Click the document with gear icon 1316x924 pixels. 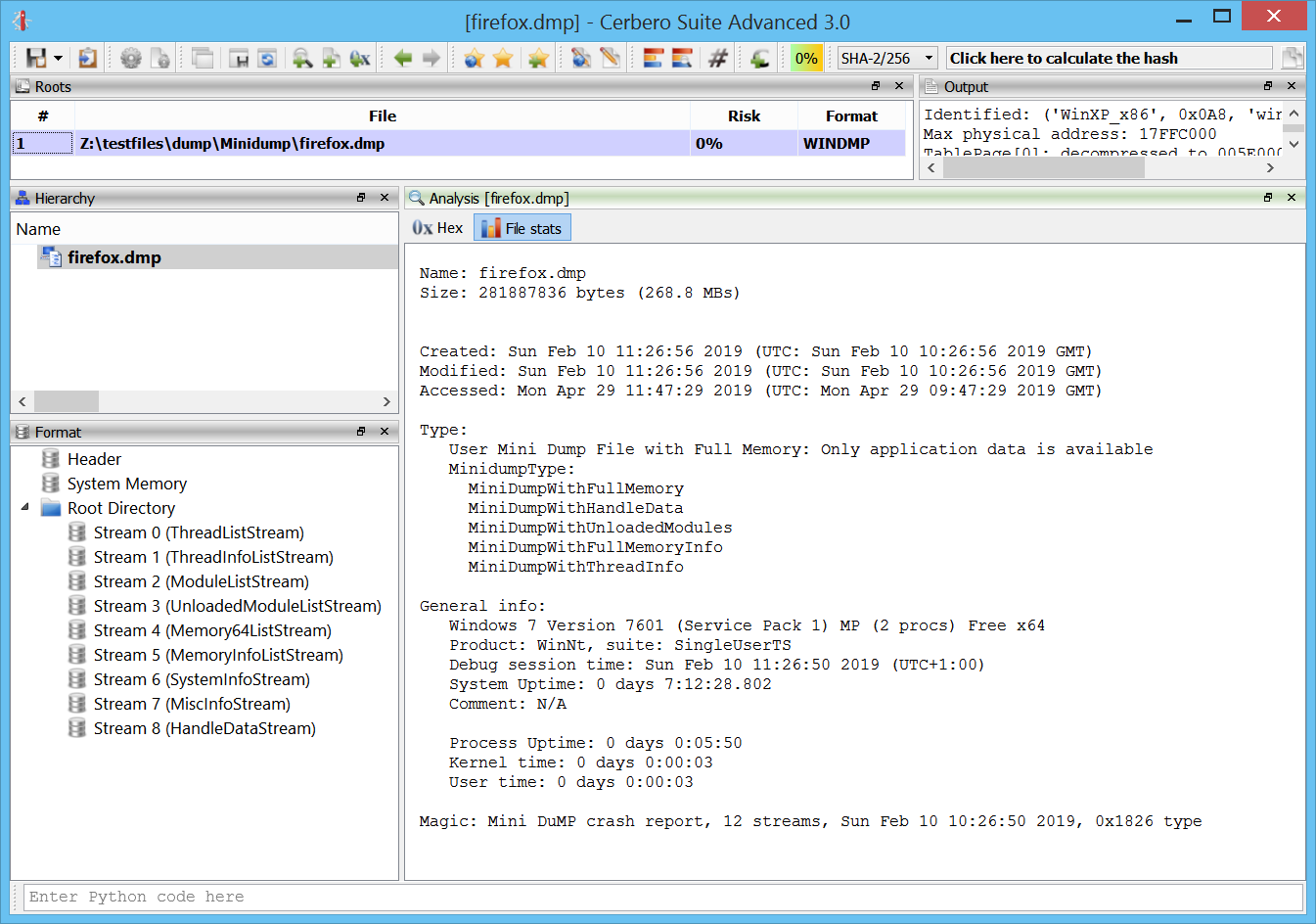point(160,59)
